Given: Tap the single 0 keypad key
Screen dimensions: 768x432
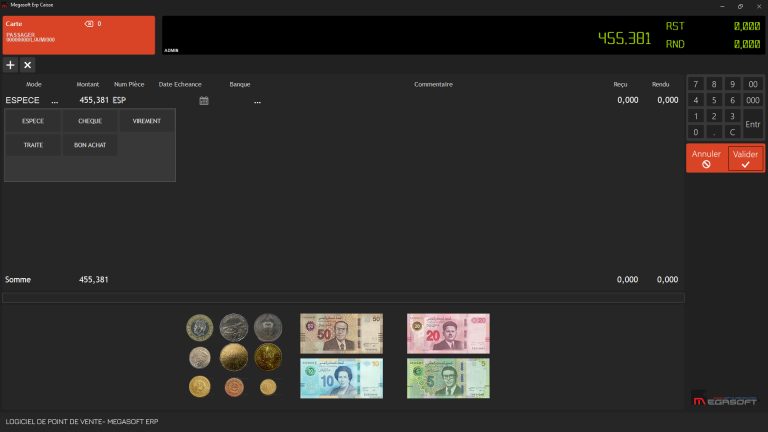Looking at the screenshot, I should pos(696,132).
